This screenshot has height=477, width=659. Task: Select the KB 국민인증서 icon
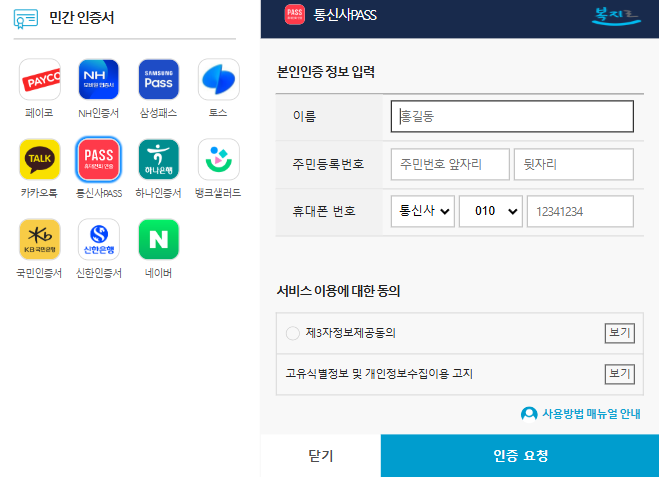click(40, 239)
